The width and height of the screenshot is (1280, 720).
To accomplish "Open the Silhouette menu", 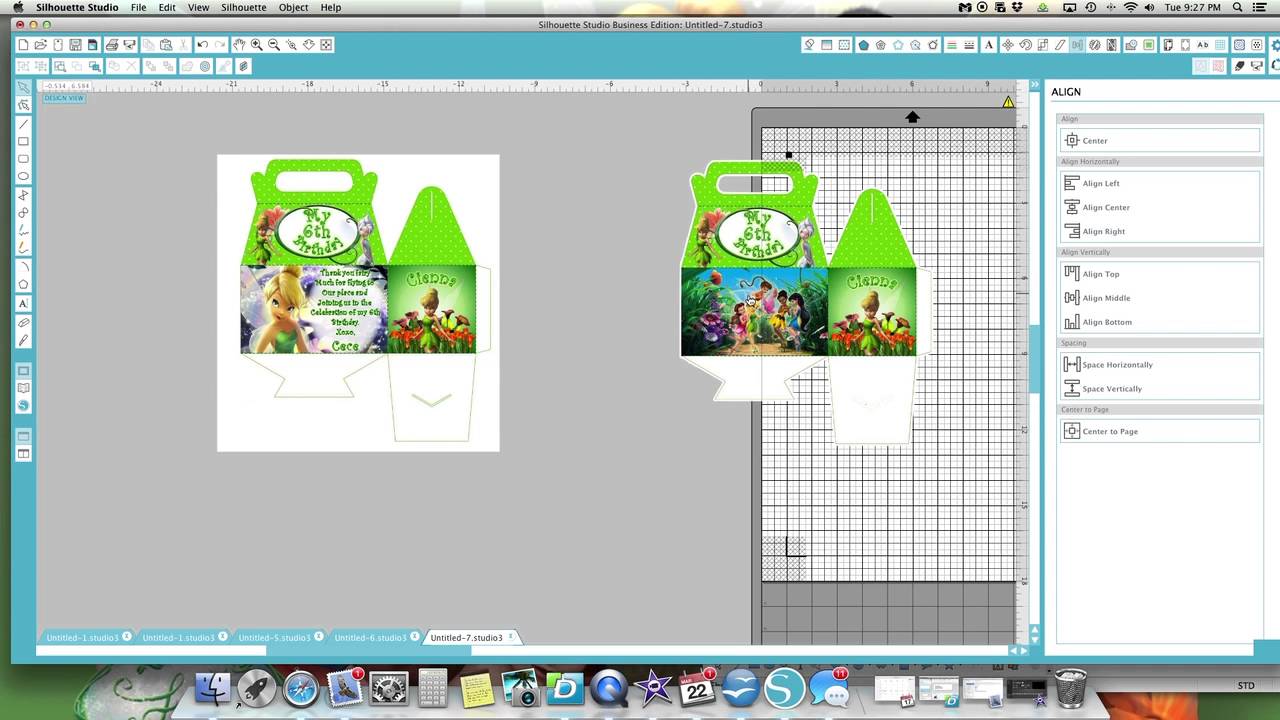I will click(x=244, y=7).
